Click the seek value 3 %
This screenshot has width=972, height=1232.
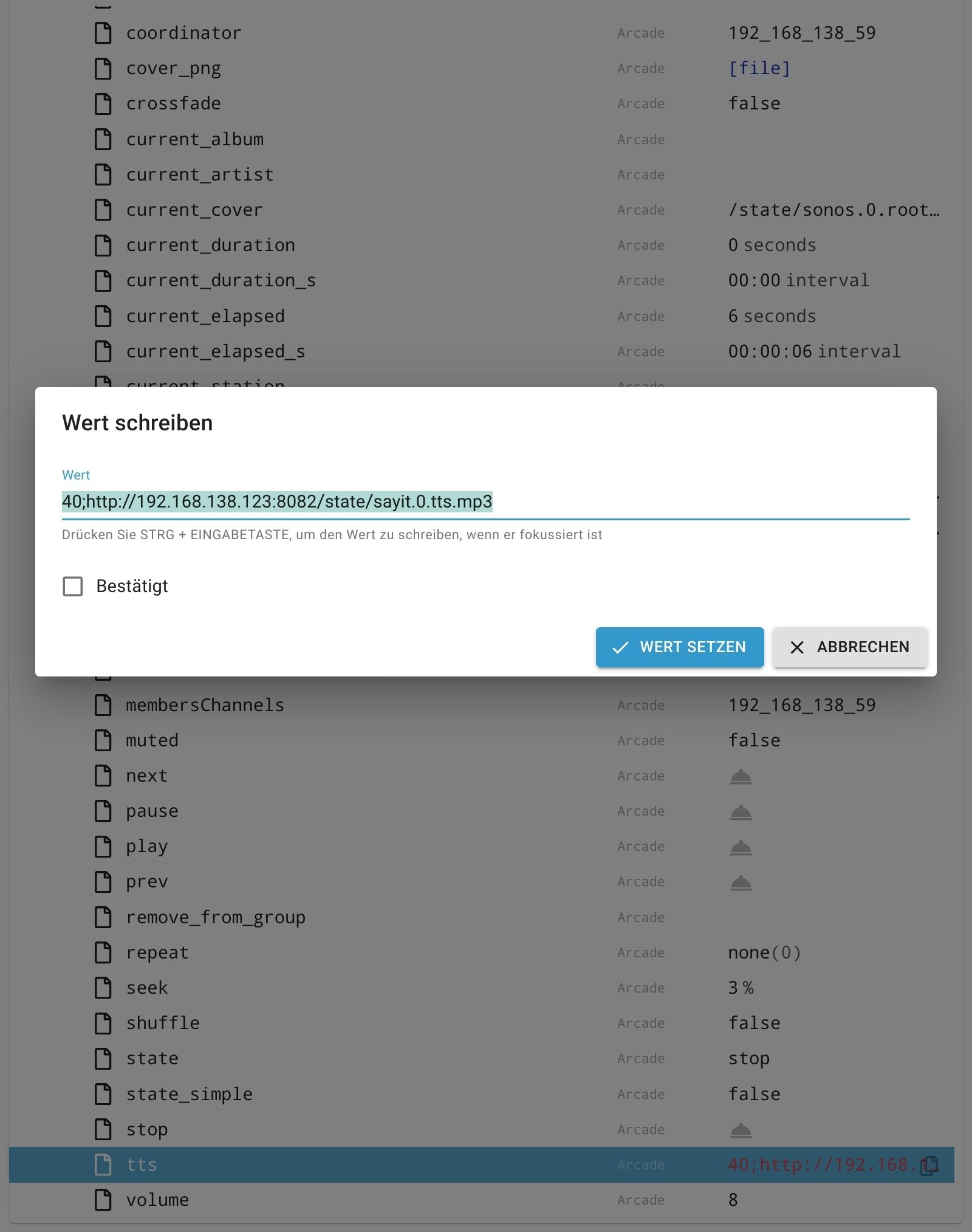click(x=741, y=988)
